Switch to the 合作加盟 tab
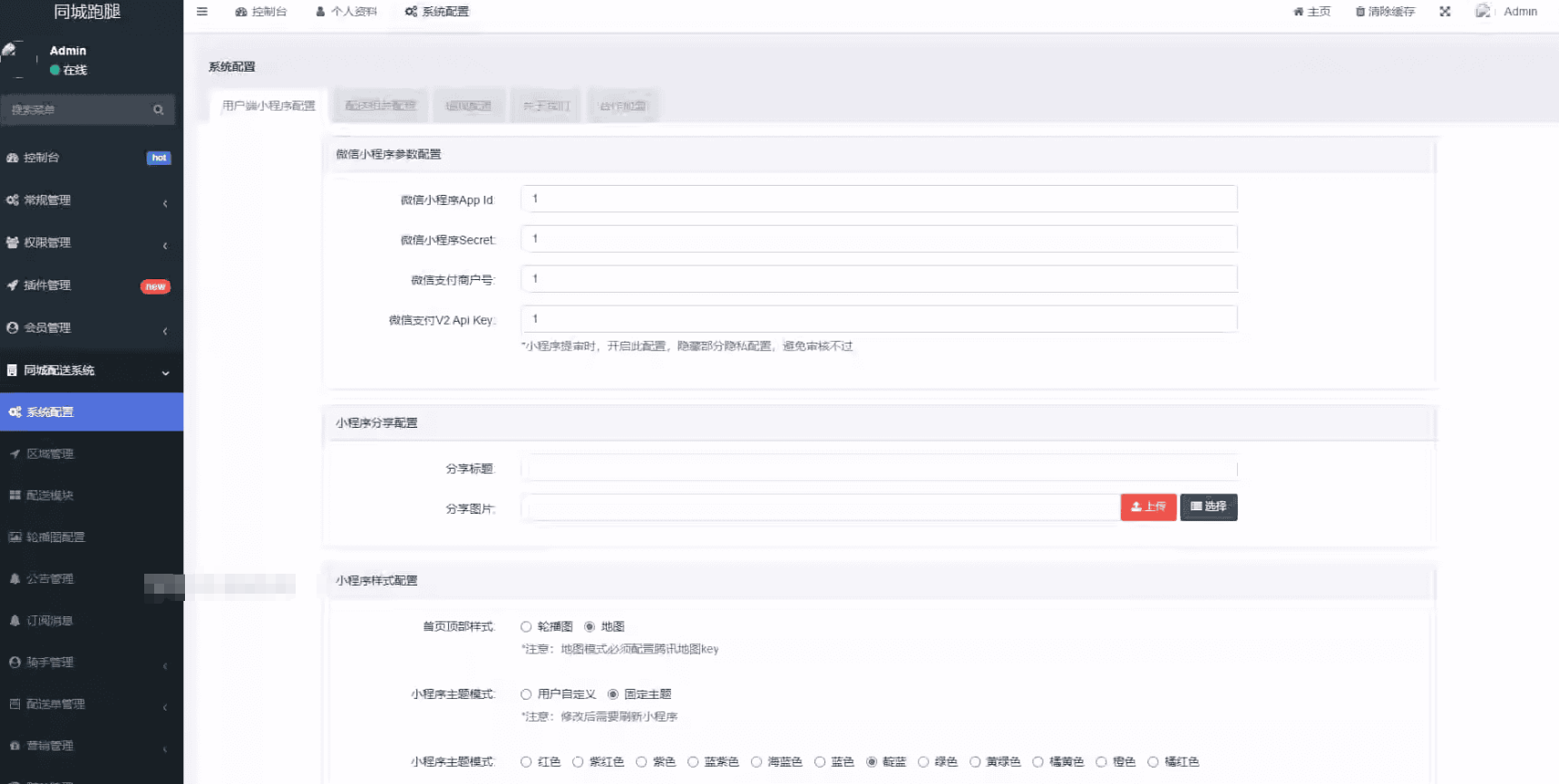 click(x=623, y=106)
